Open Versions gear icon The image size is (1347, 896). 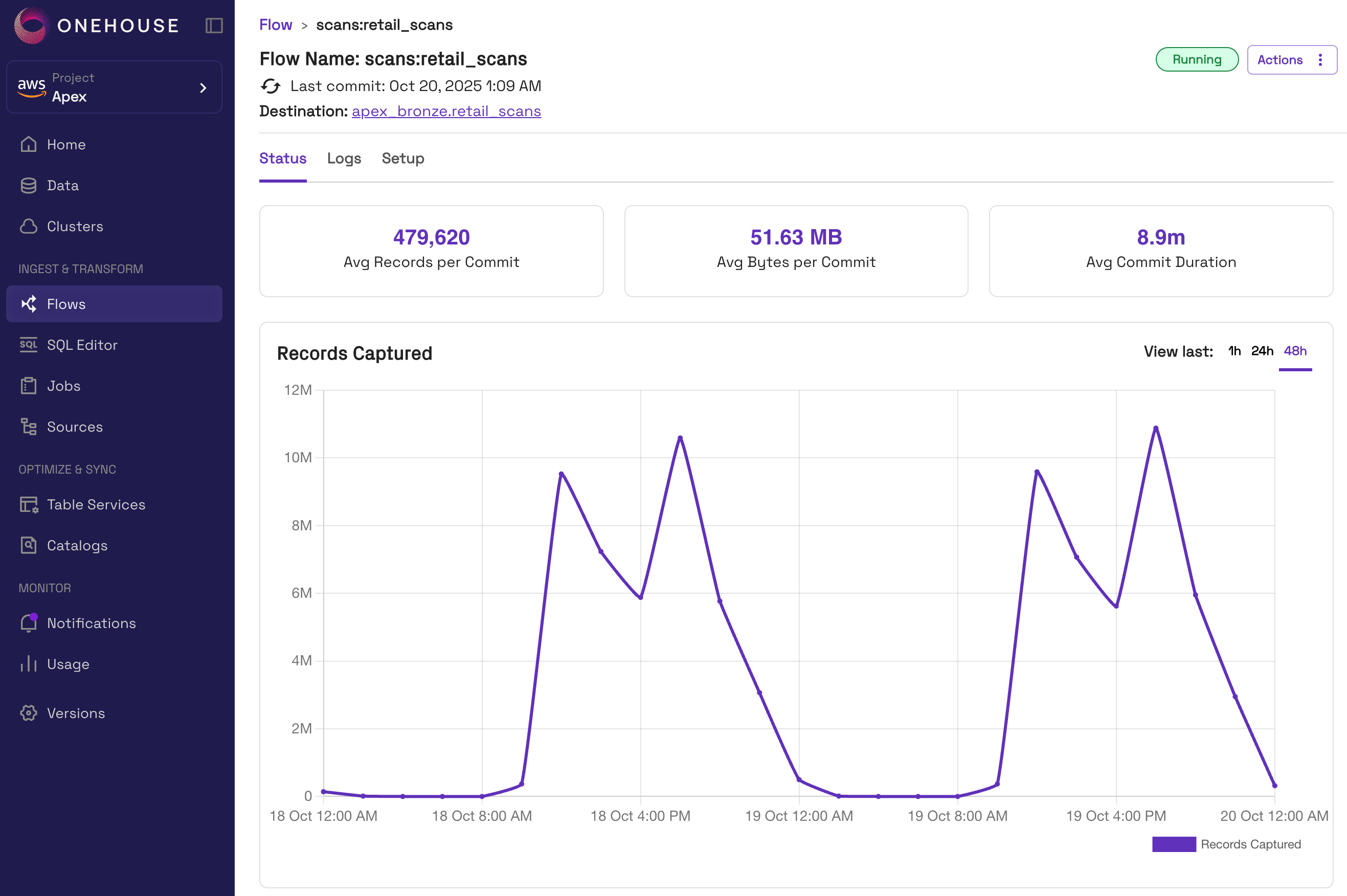click(x=29, y=712)
